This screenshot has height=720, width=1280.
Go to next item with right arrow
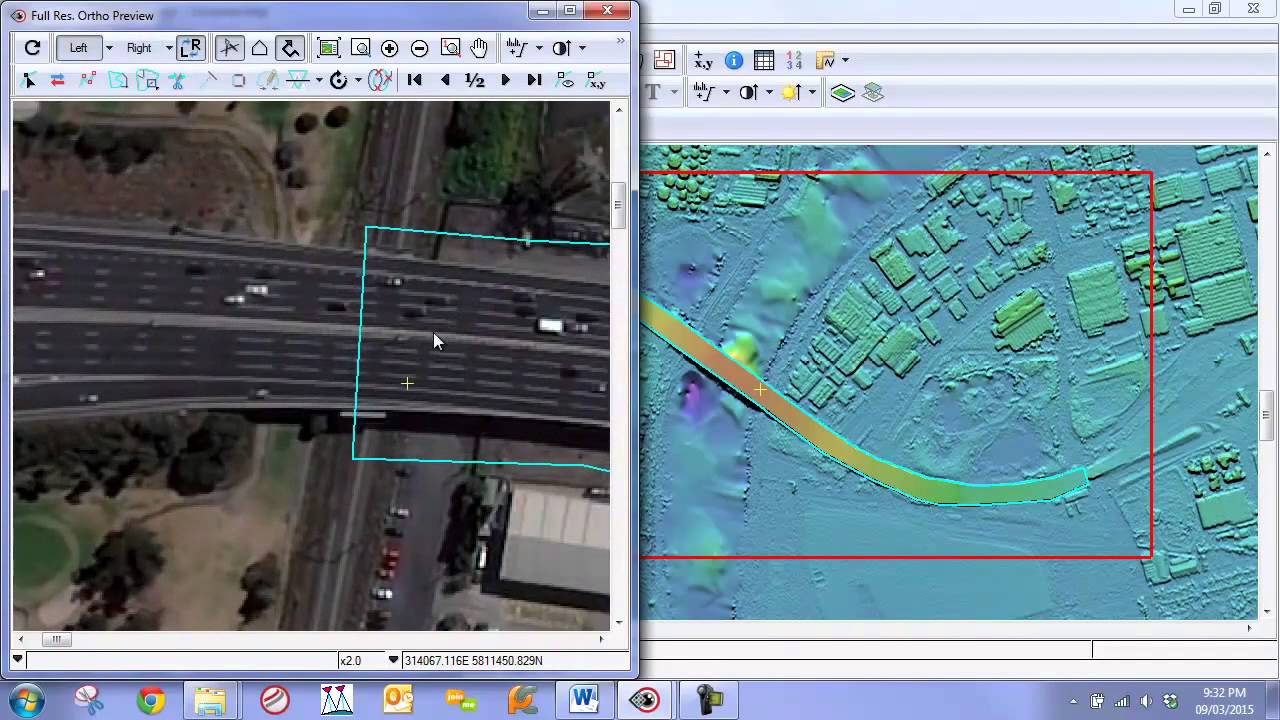point(505,80)
